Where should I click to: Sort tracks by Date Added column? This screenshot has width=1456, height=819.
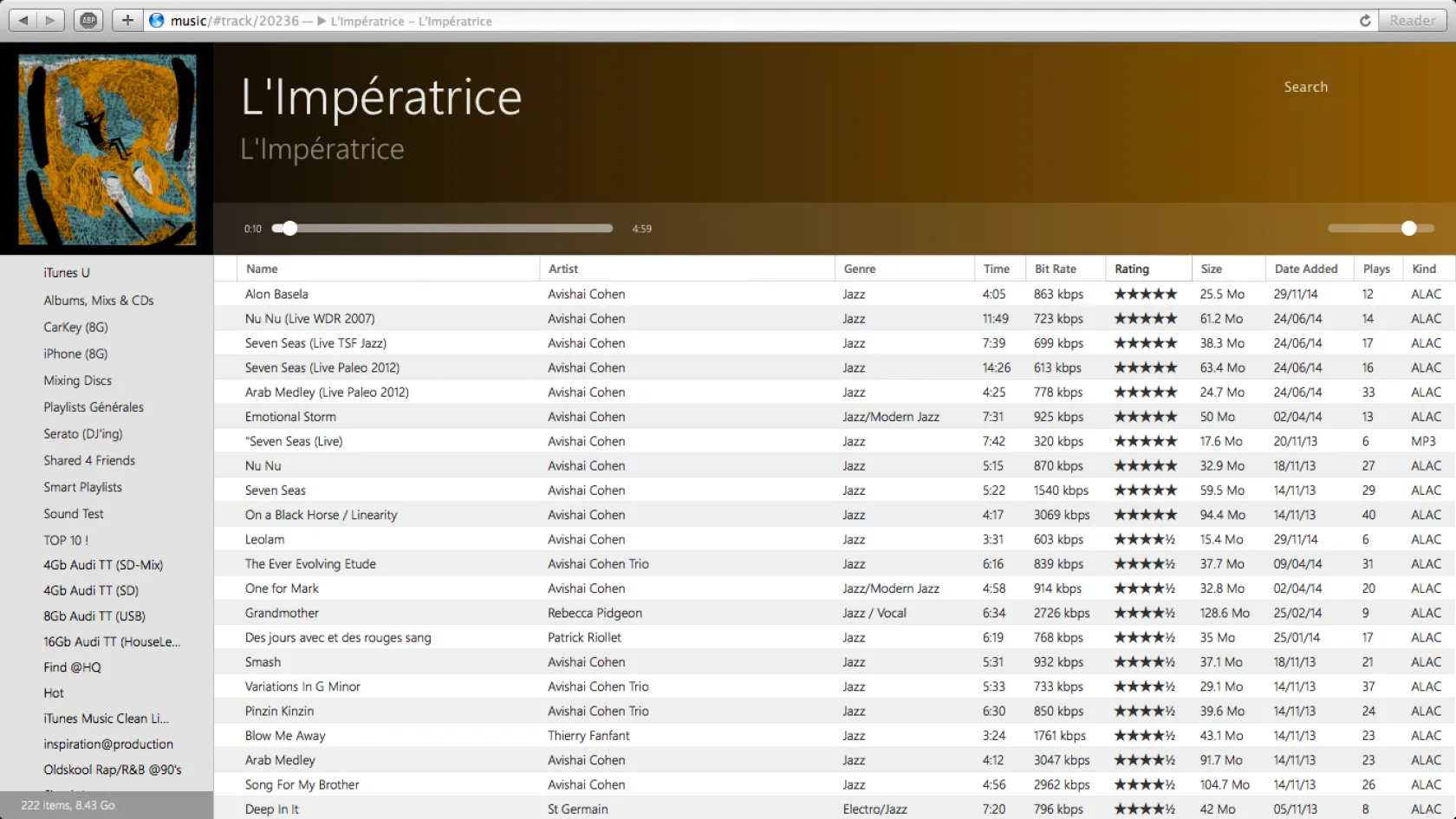pyautogui.click(x=1305, y=269)
